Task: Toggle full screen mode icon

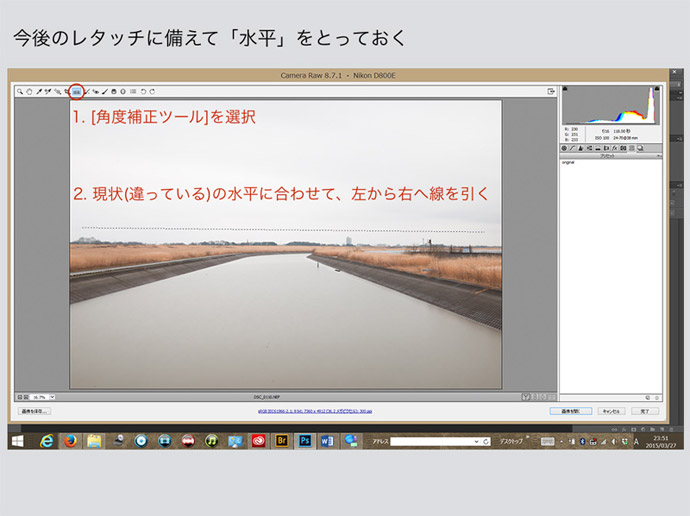Action: pos(551,91)
